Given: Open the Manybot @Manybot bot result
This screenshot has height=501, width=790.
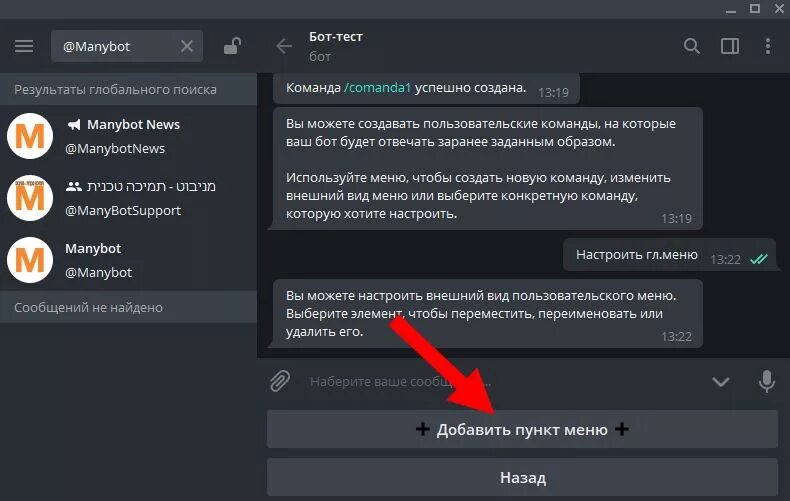Looking at the screenshot, I should 128,260.
